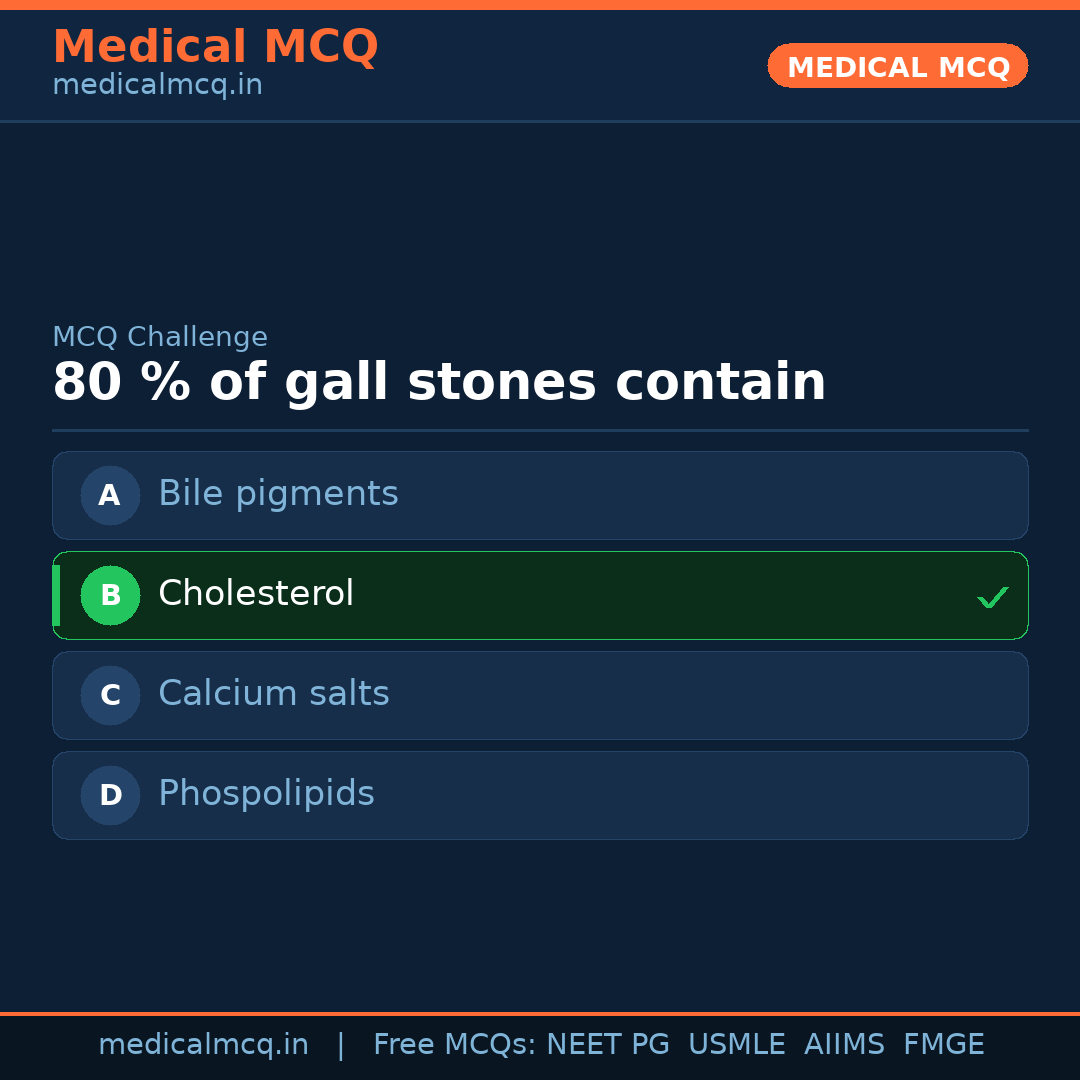
Task: Click the letter C circle badge
Action: 110,695
